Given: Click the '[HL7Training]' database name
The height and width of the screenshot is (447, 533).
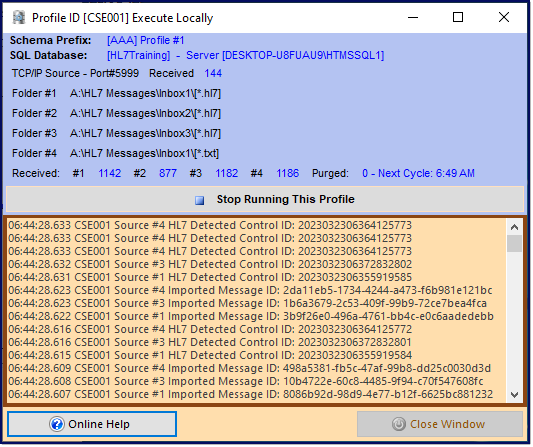Looking at the screenshot, I should (138, 55).
